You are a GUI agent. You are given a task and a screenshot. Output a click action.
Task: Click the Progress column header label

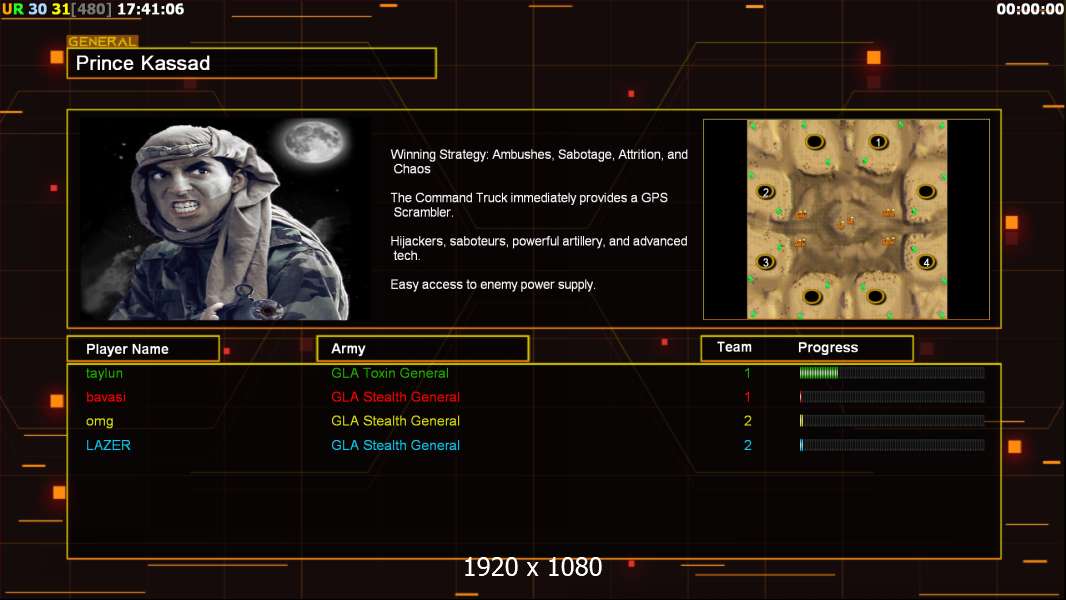[x=827, y=347]
